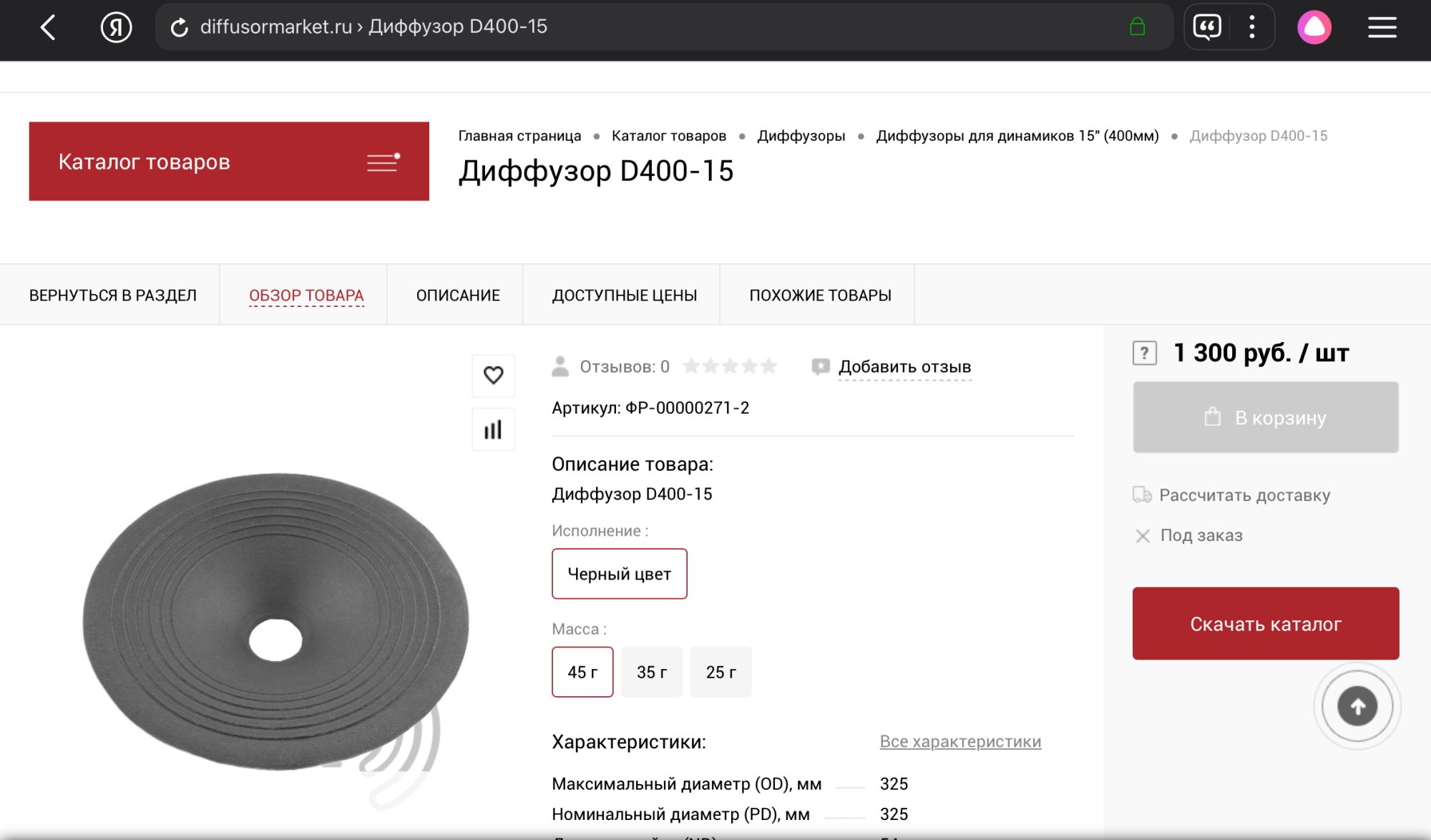Open Yandex home via Я logo
The image size is (1431, 840).
[116, 28]
